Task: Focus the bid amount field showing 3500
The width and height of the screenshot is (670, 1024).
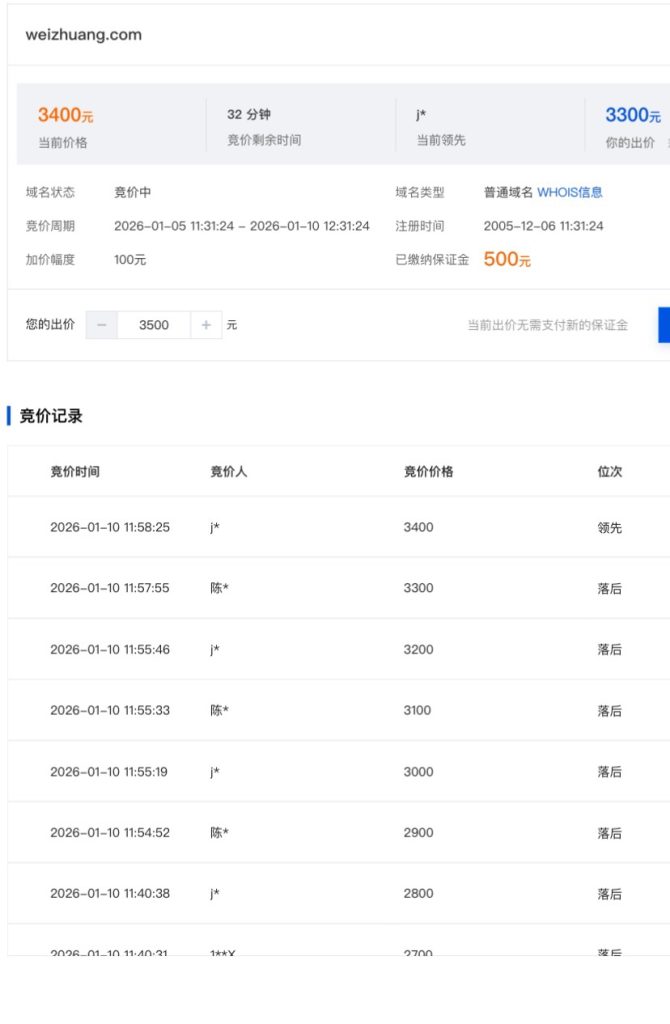Action: 154,325
